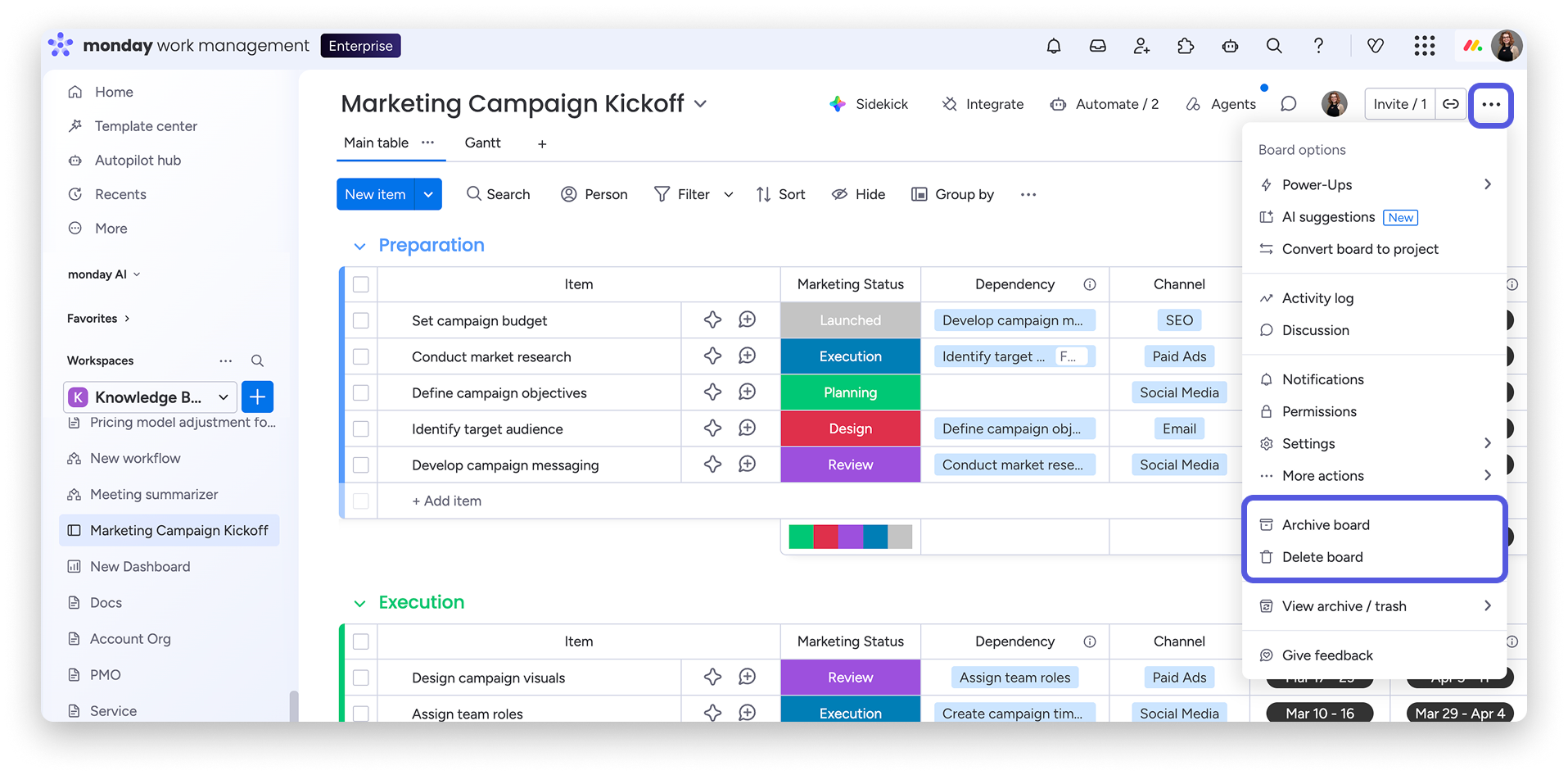Add a new board view with plus
The image size is (1568, 775).
[x=542, y=144]
